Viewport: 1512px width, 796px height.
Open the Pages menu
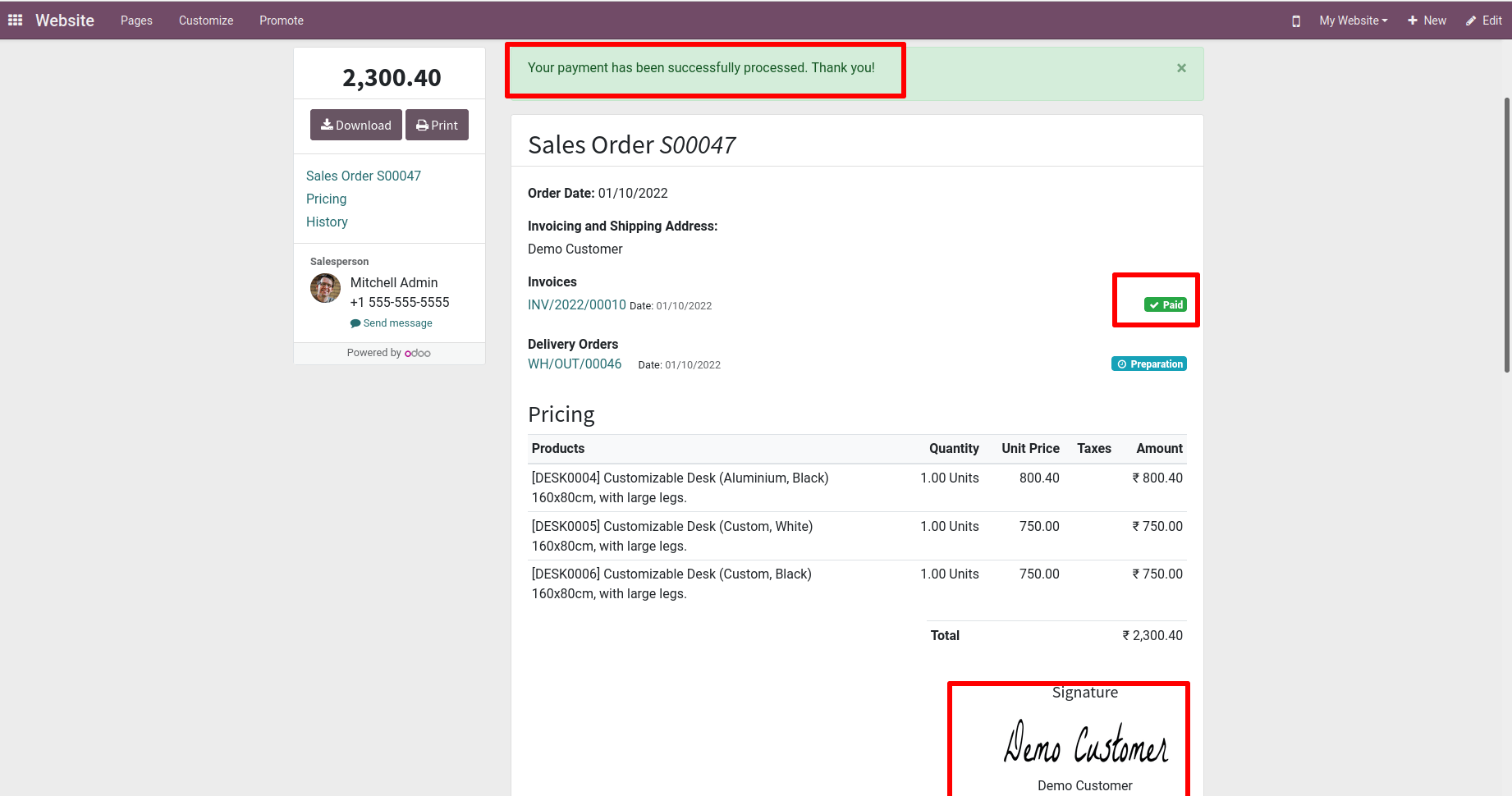click(x=136, y=21)
